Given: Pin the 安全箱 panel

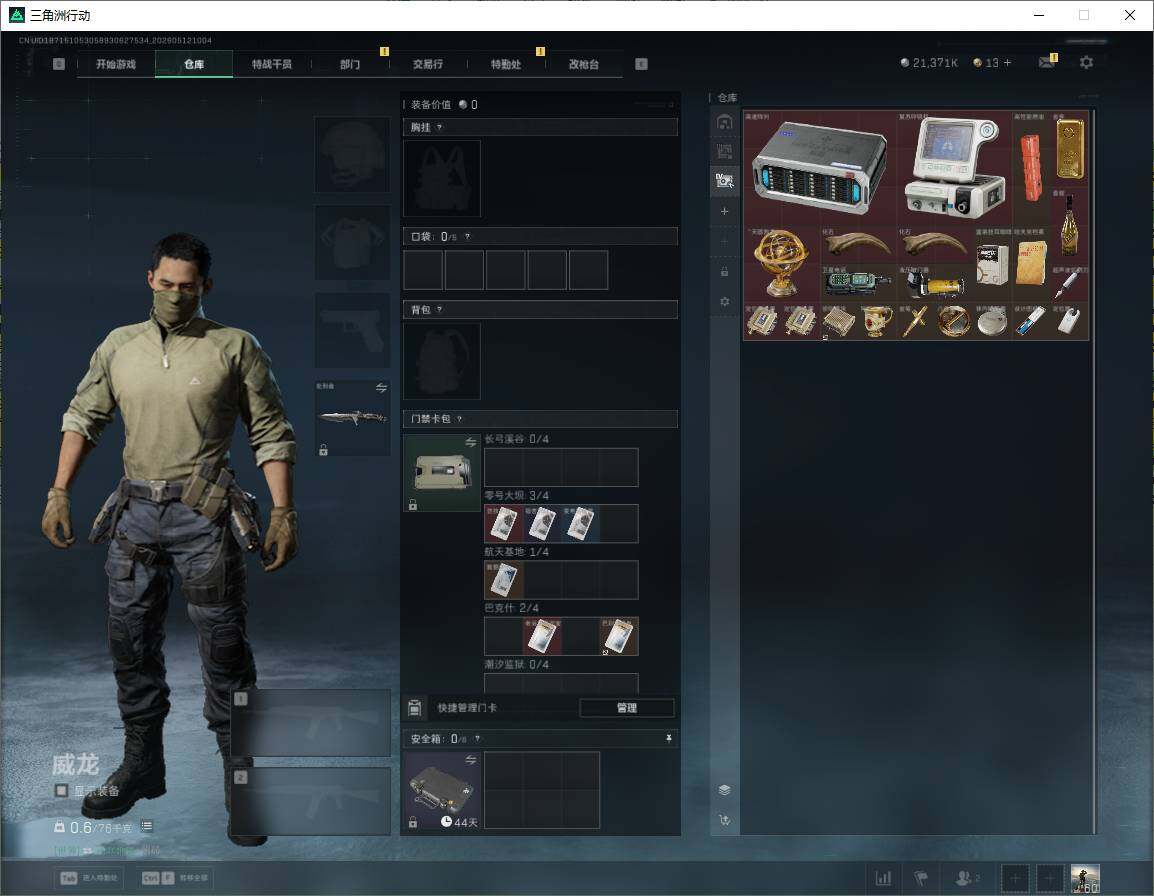Looking at the screenshot, I should (668, 738).
